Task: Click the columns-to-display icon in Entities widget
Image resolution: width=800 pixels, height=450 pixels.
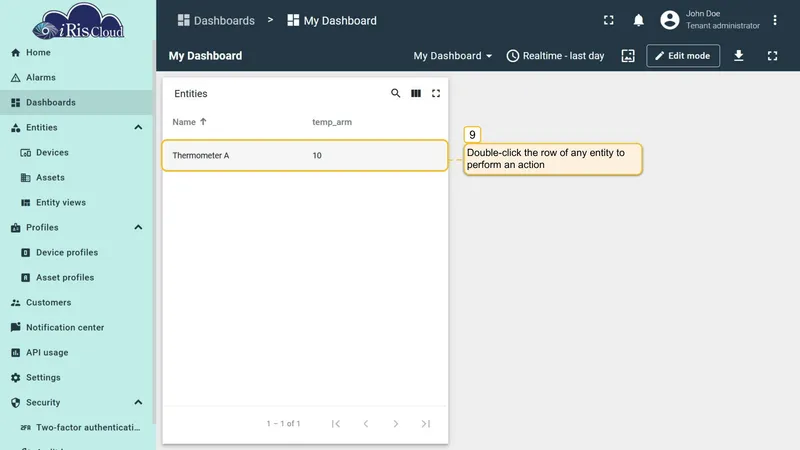Action: point(416,93)
